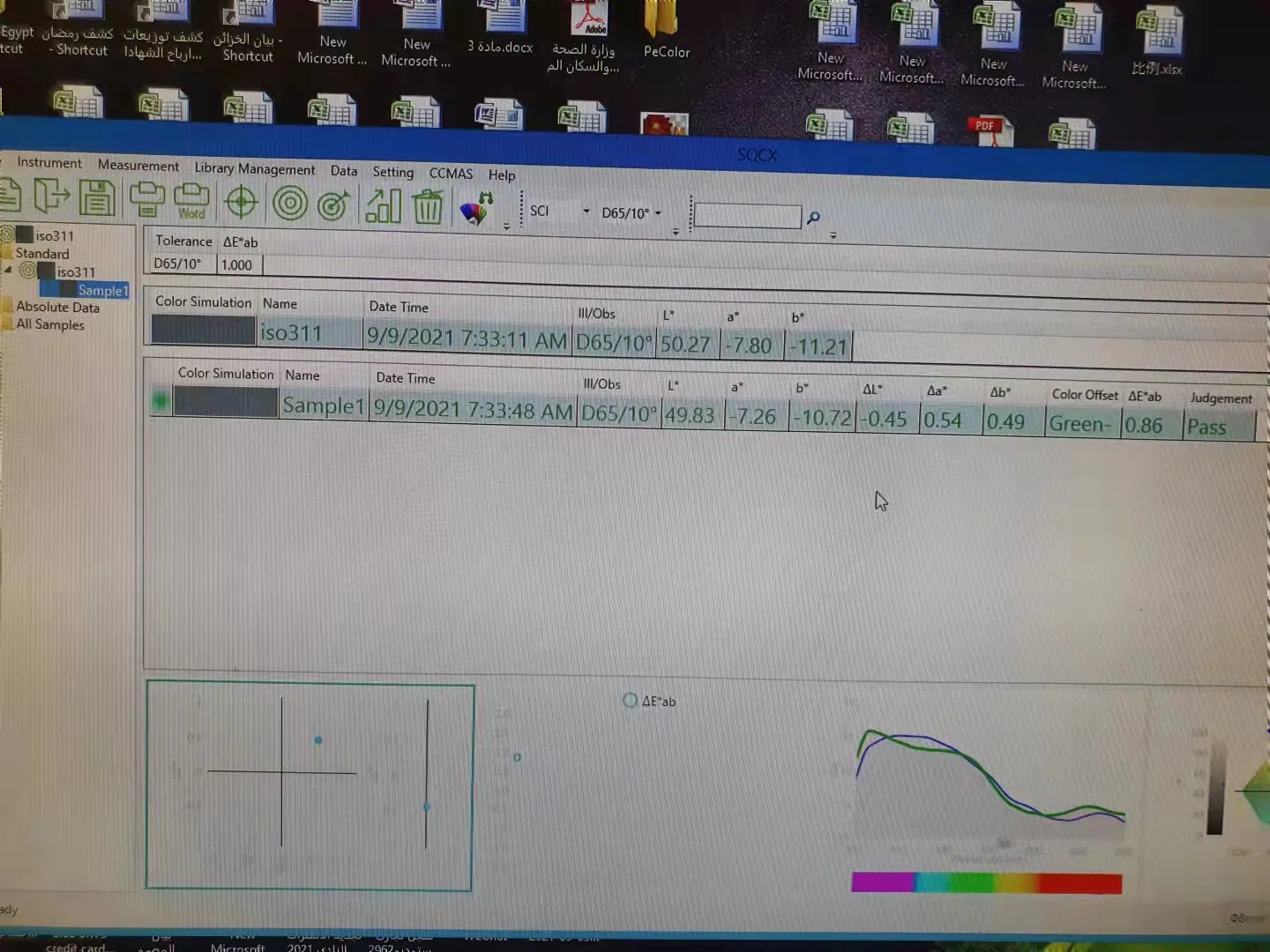Click inside the search text field

tap(745, 215)
